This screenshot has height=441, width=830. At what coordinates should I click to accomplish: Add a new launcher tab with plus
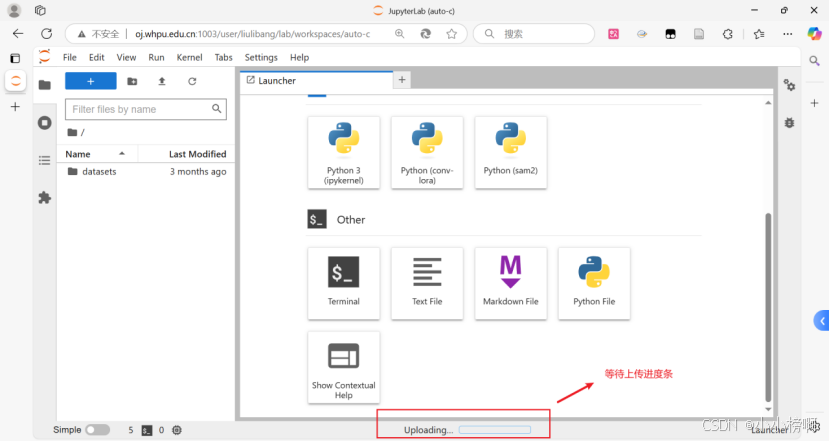[402, 80]
